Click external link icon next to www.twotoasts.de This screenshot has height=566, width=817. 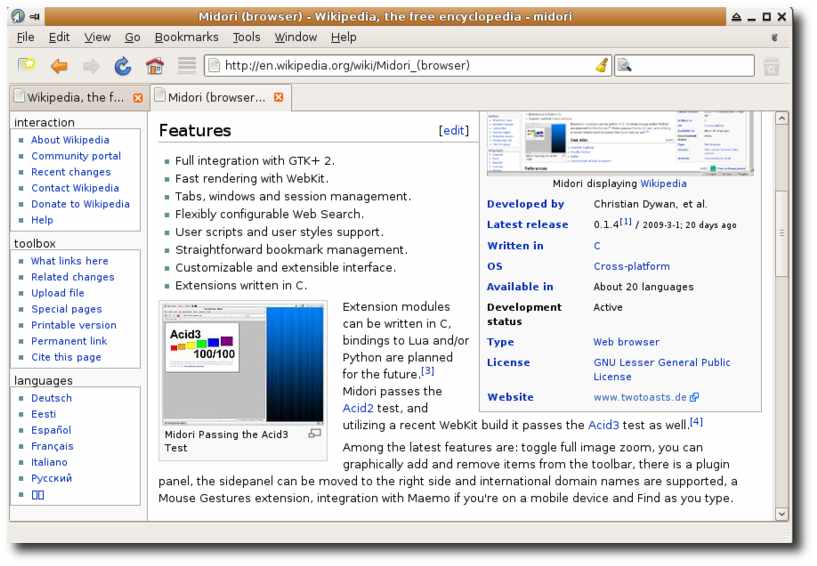[x=694, y=398]
